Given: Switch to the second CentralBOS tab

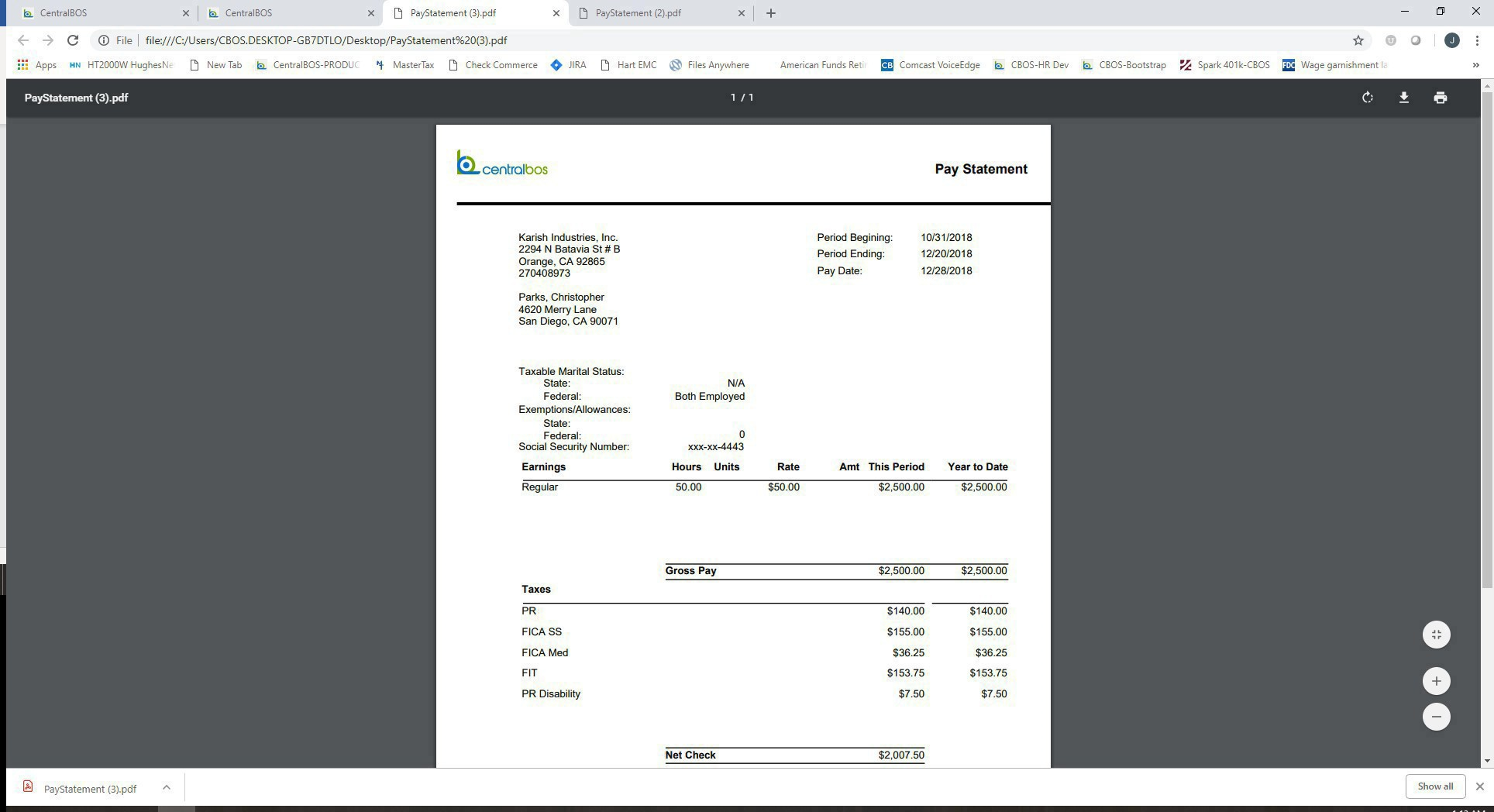Looking at the screenshot, I should point(289,13).
